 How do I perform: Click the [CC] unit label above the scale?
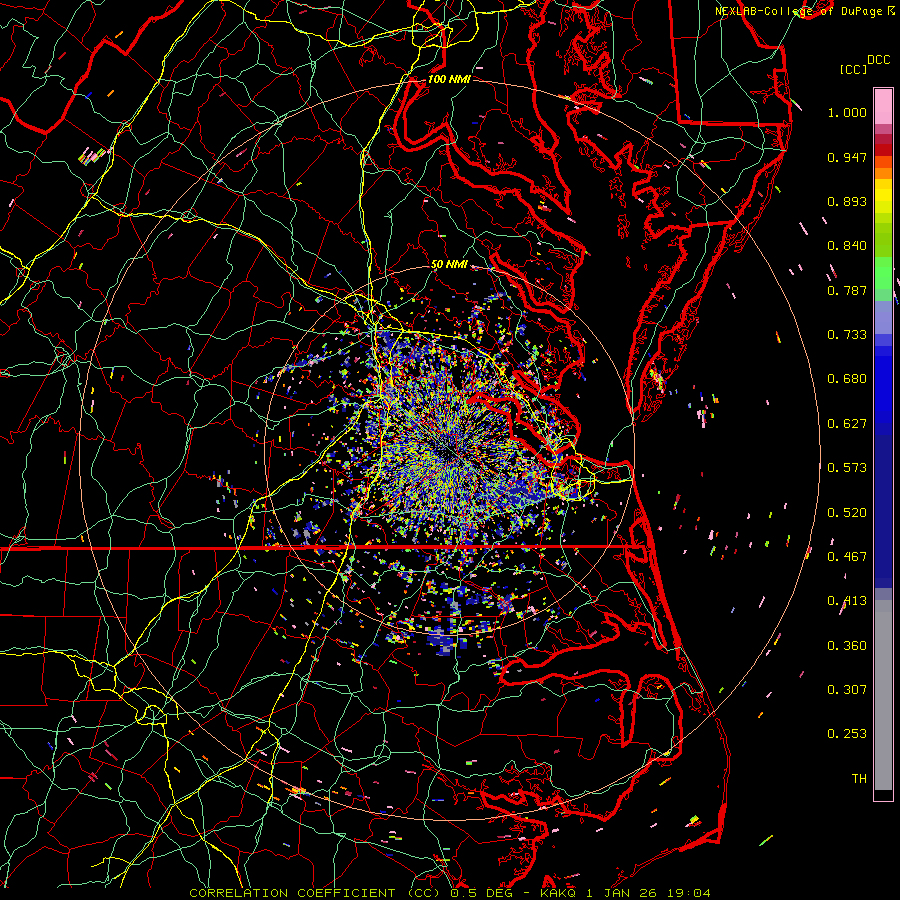tap(853, 70)
